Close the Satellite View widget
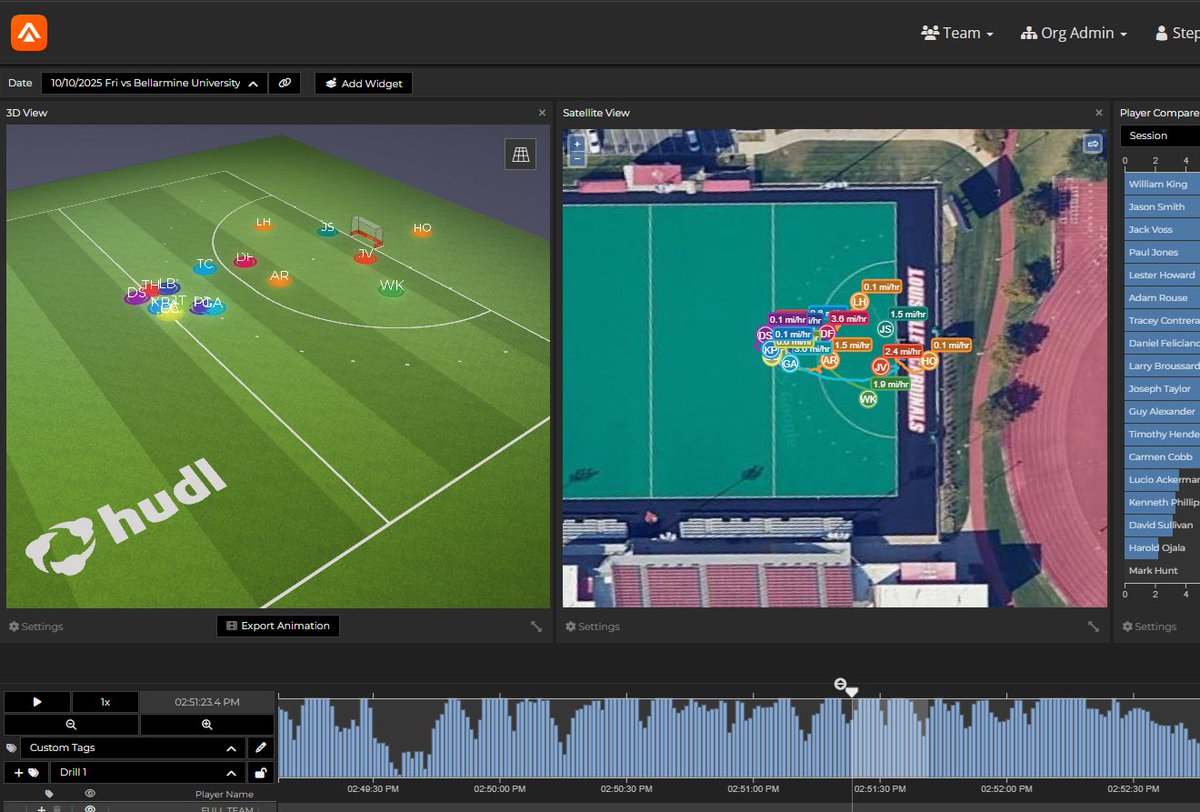 [1099, 113]
